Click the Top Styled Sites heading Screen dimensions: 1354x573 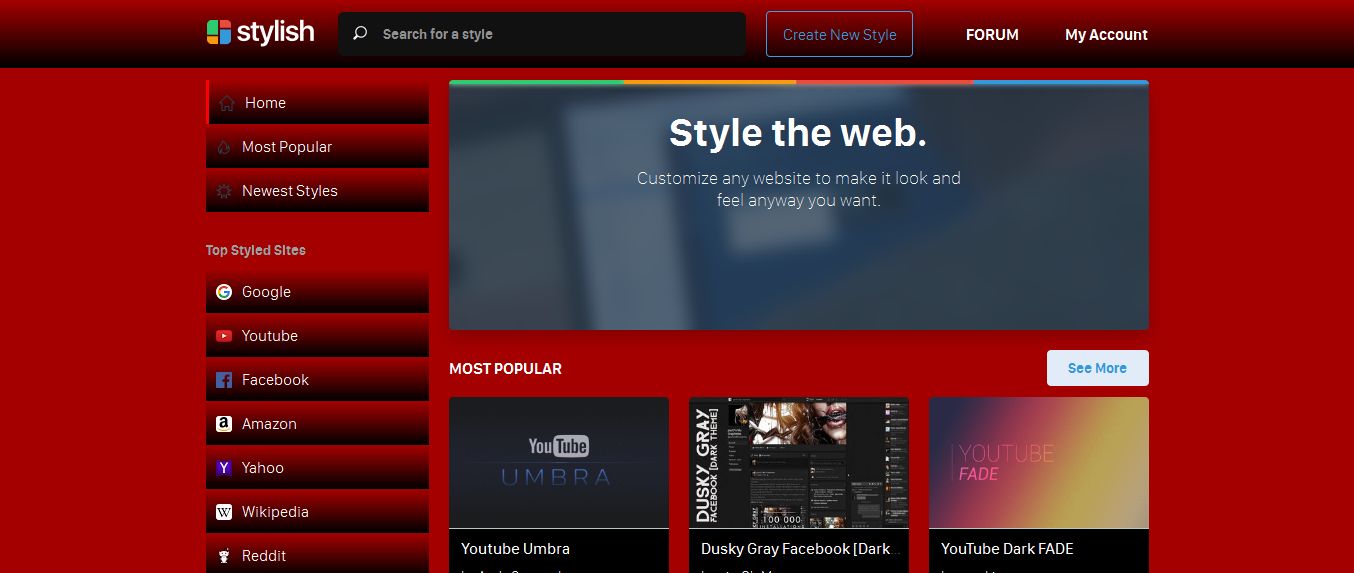pos(256,250)
